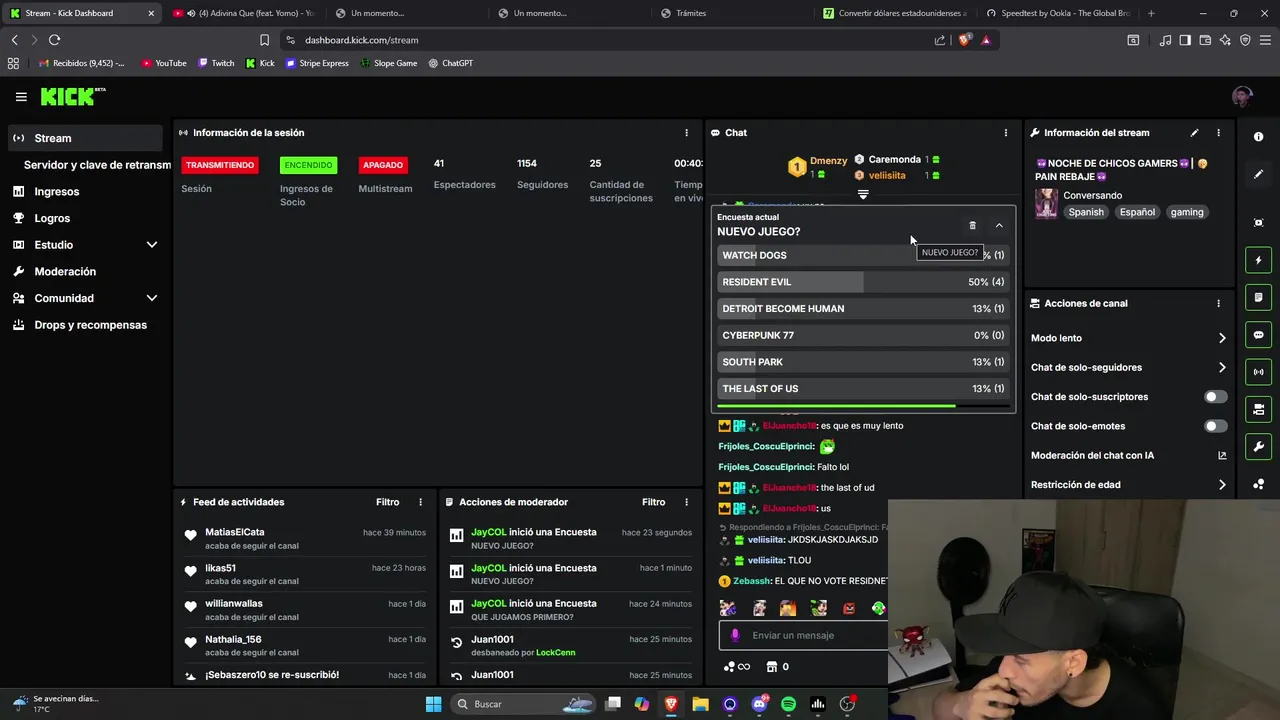
Task: Switch to the Speedtest by Ookla tab
Action: pyautogui.click(x=1059, y=13)
